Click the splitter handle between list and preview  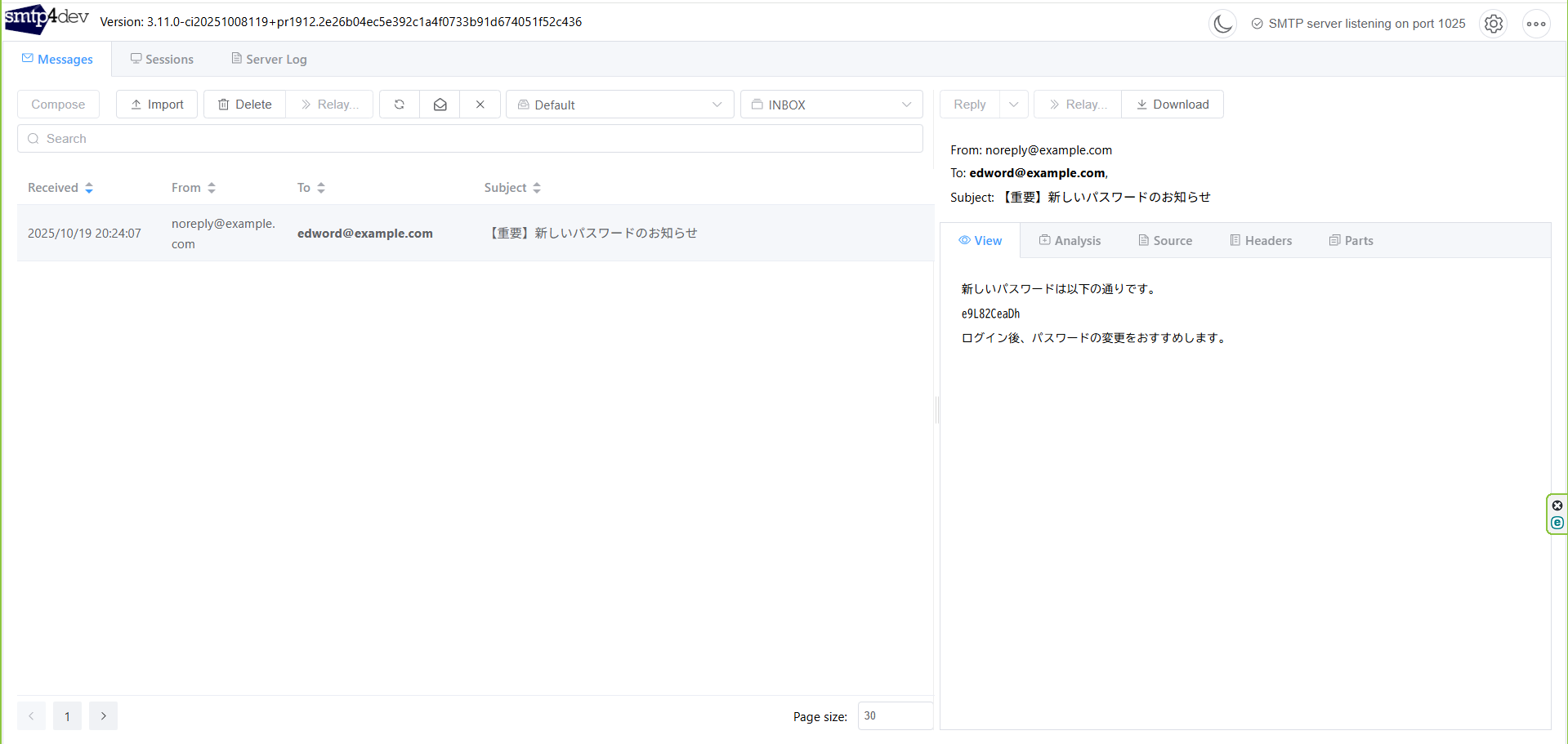coord(937,409)
